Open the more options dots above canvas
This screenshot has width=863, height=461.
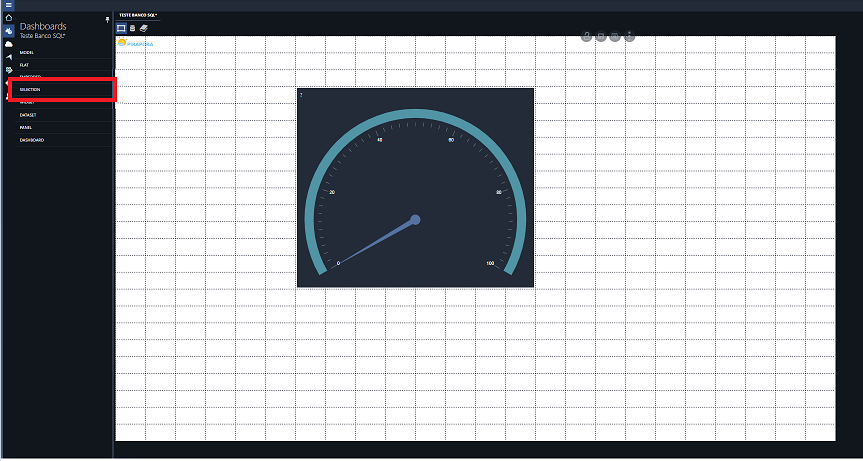[x=629, y=36]
